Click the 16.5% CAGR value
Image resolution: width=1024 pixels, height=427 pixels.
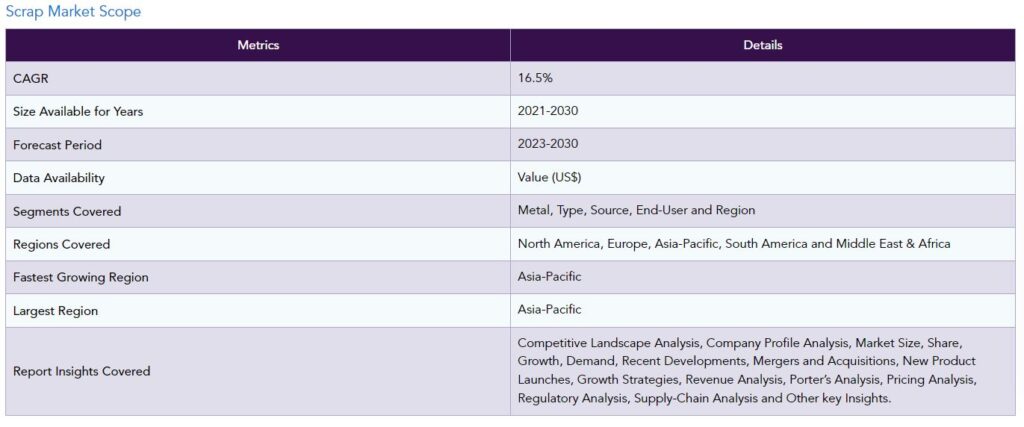[535, 78]
